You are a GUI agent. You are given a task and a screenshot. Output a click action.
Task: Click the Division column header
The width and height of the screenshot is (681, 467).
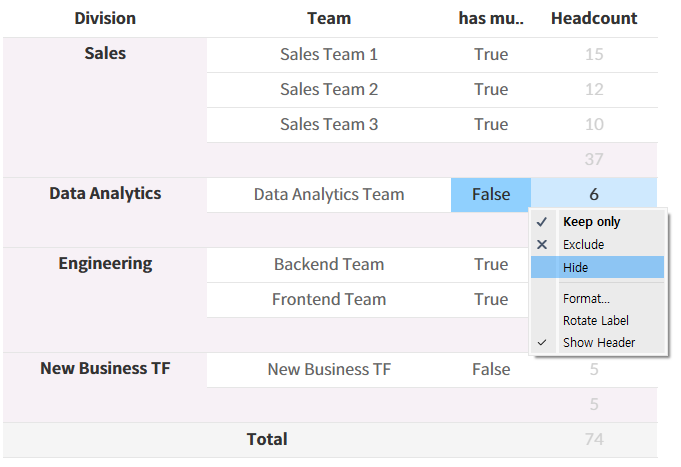105,19
